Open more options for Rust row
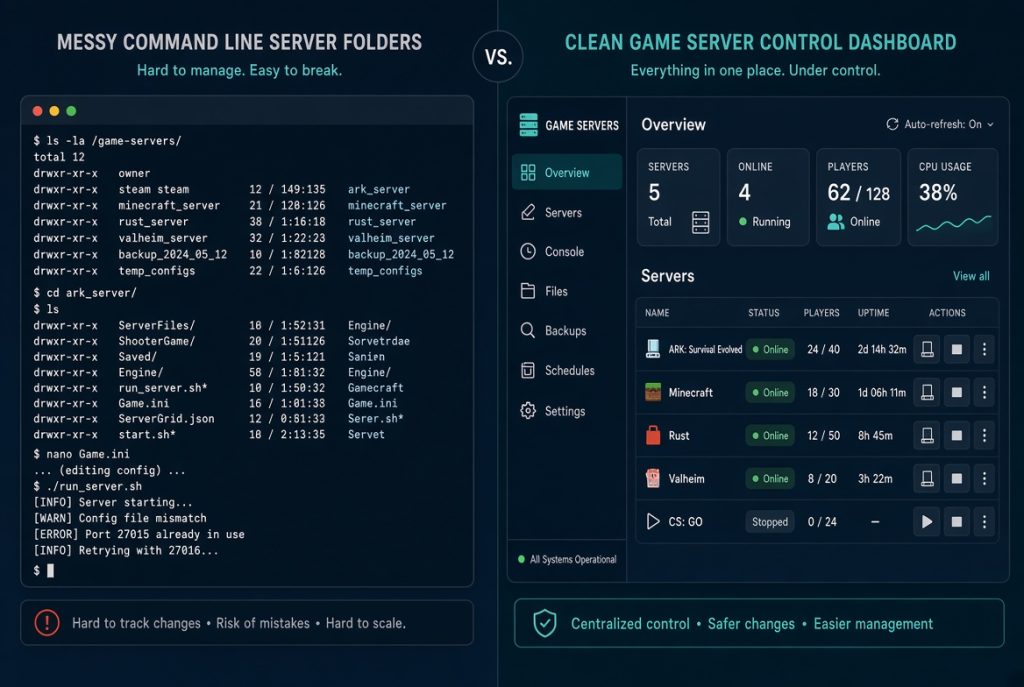1024x687 pixels. [984, 436]
